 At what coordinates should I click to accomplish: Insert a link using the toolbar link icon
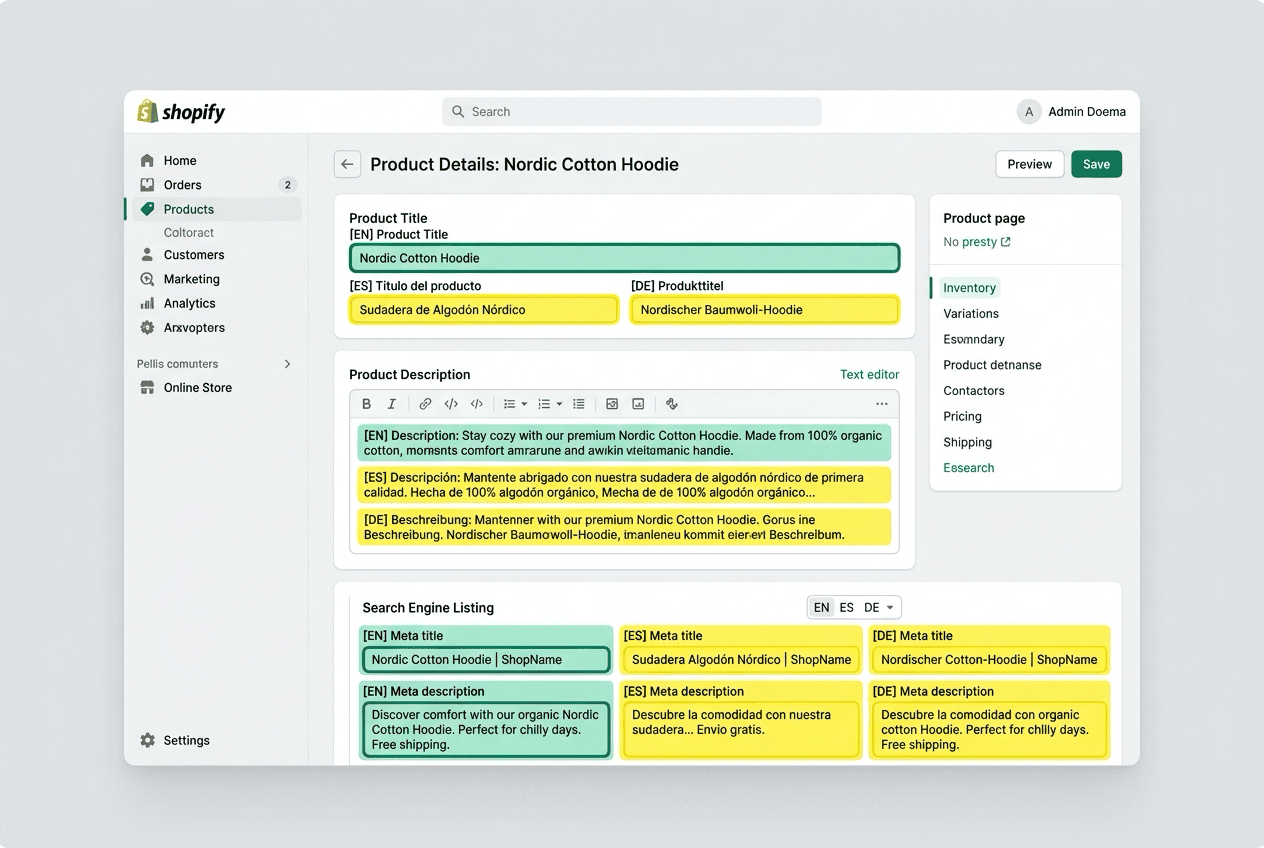[424, 404]
